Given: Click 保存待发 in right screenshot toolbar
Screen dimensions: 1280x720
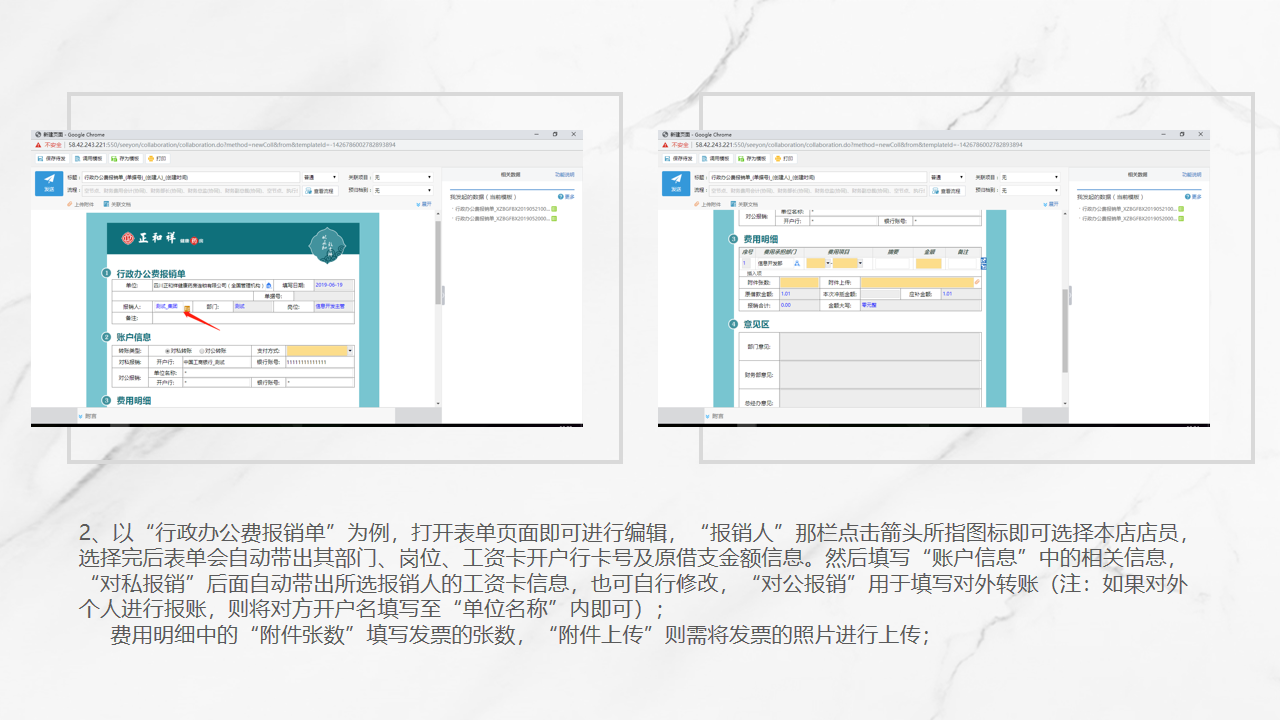Looking at the screenshot, I should pyautogui.click(x=679, y=159).
